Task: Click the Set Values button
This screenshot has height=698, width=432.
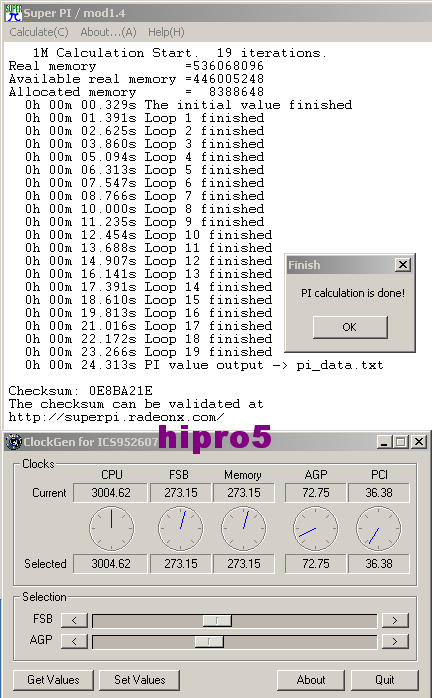Action: [139, 680]
